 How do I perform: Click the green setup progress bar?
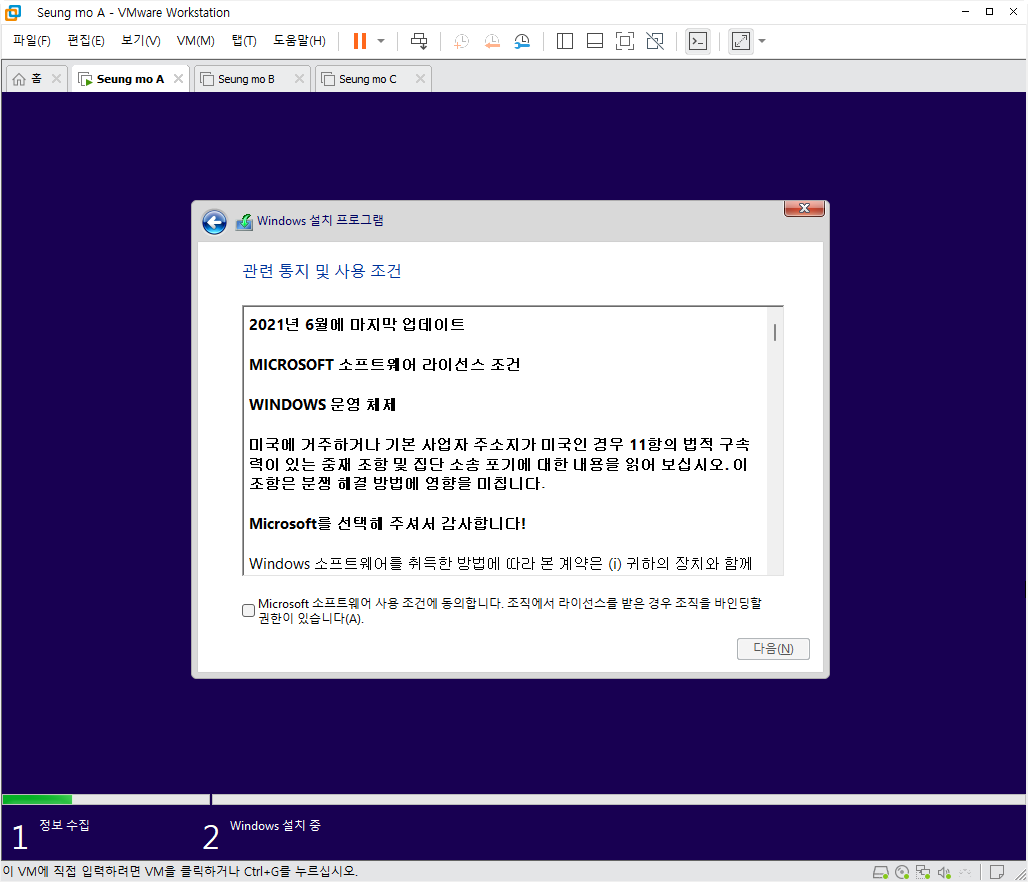click(37, 799)
